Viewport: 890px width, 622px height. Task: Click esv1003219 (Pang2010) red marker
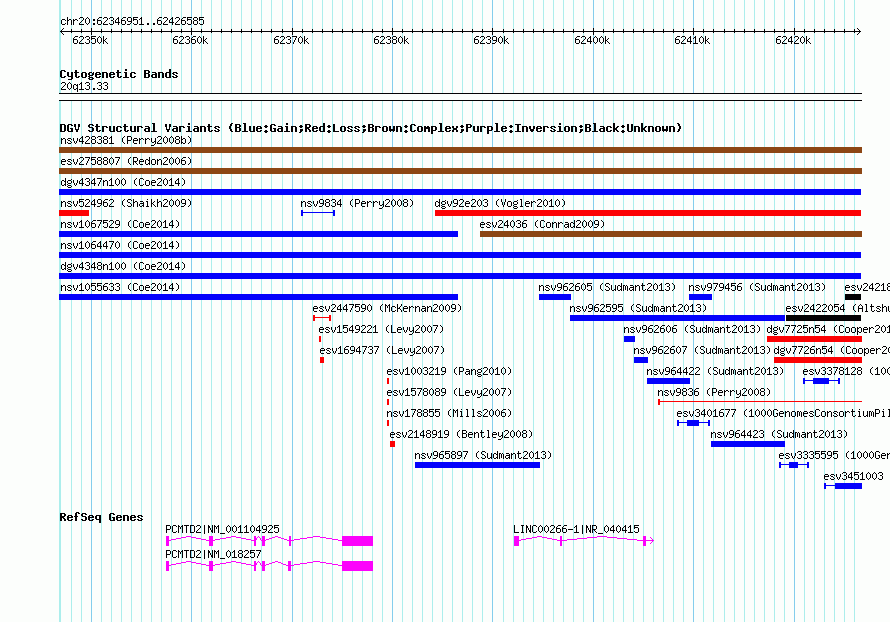click(x=388, y=381)
